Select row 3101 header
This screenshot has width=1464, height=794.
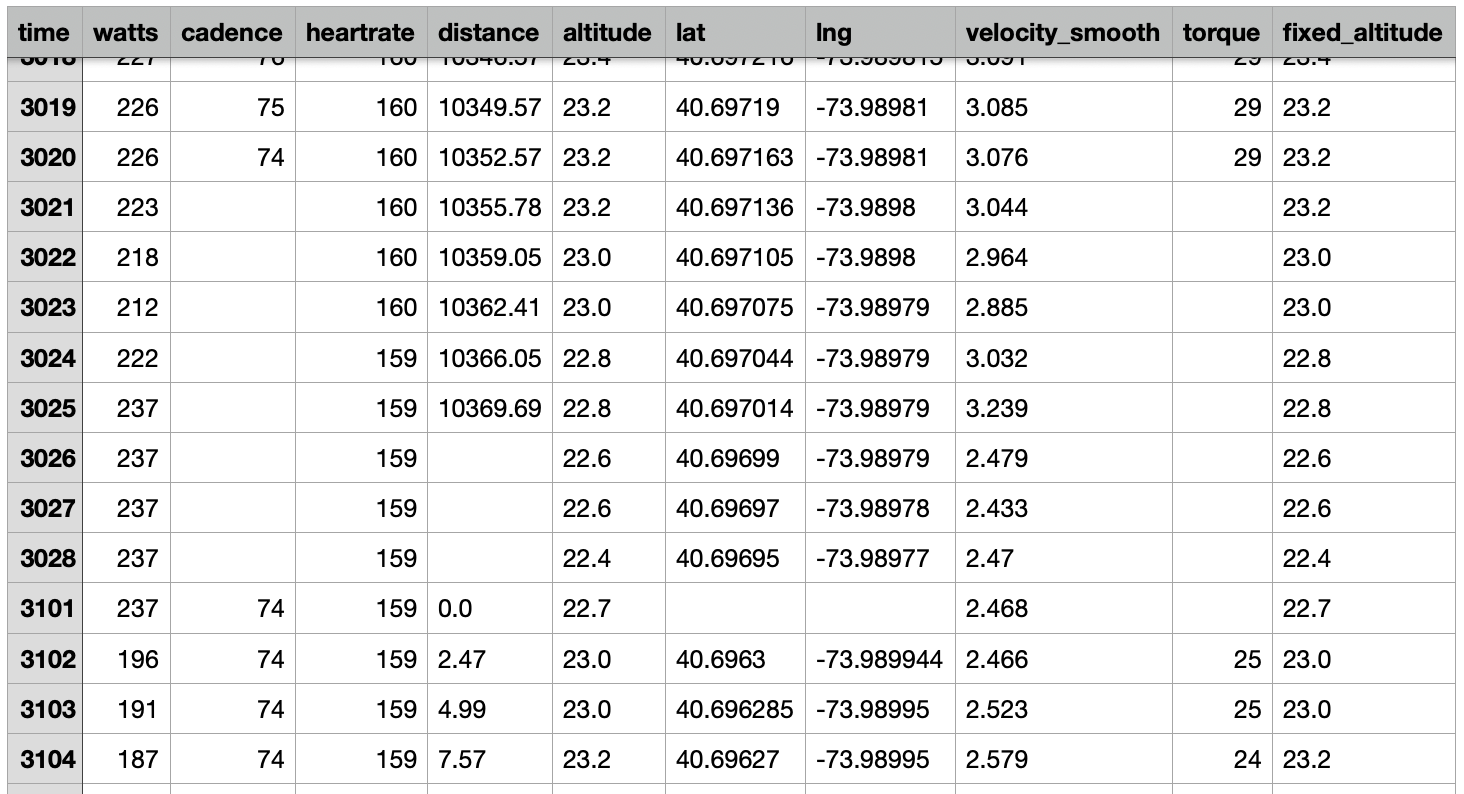(47, 609)
